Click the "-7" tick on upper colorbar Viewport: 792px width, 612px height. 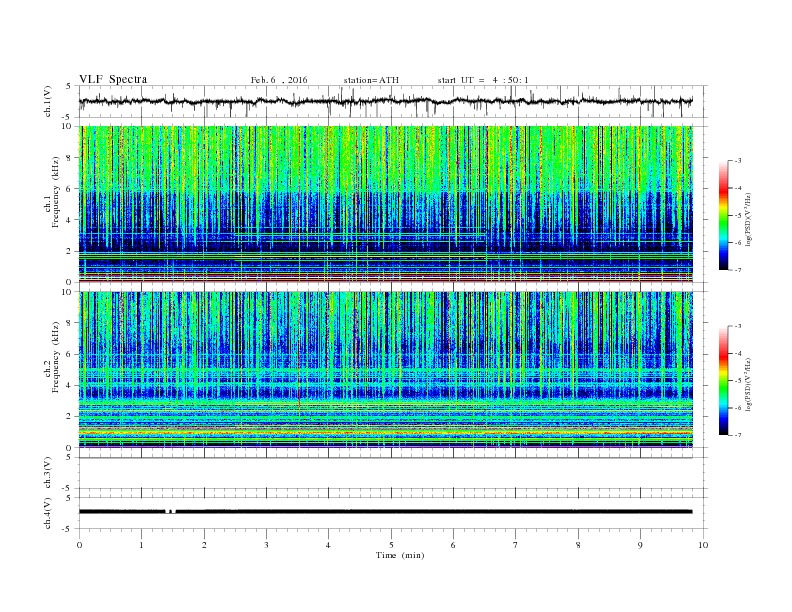(737, 270)
